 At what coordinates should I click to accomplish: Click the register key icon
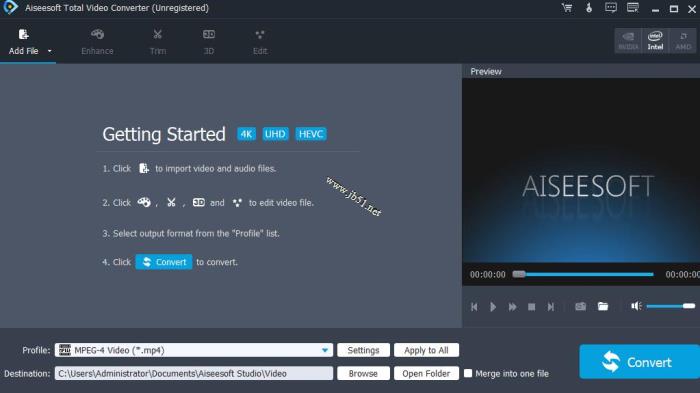(589, 8)
